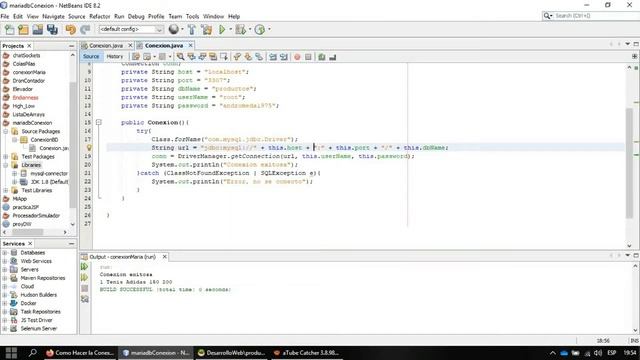Screen dimensions: 640x360
Task: Close the Output conexionMaria tab
Action: (164, 257)
